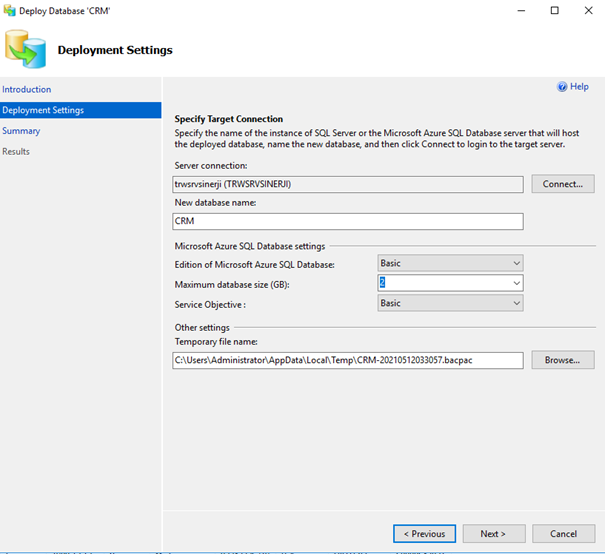The image size is (605, 554).
Task: Click the Help question mark icon
Action: click(562, 86)
